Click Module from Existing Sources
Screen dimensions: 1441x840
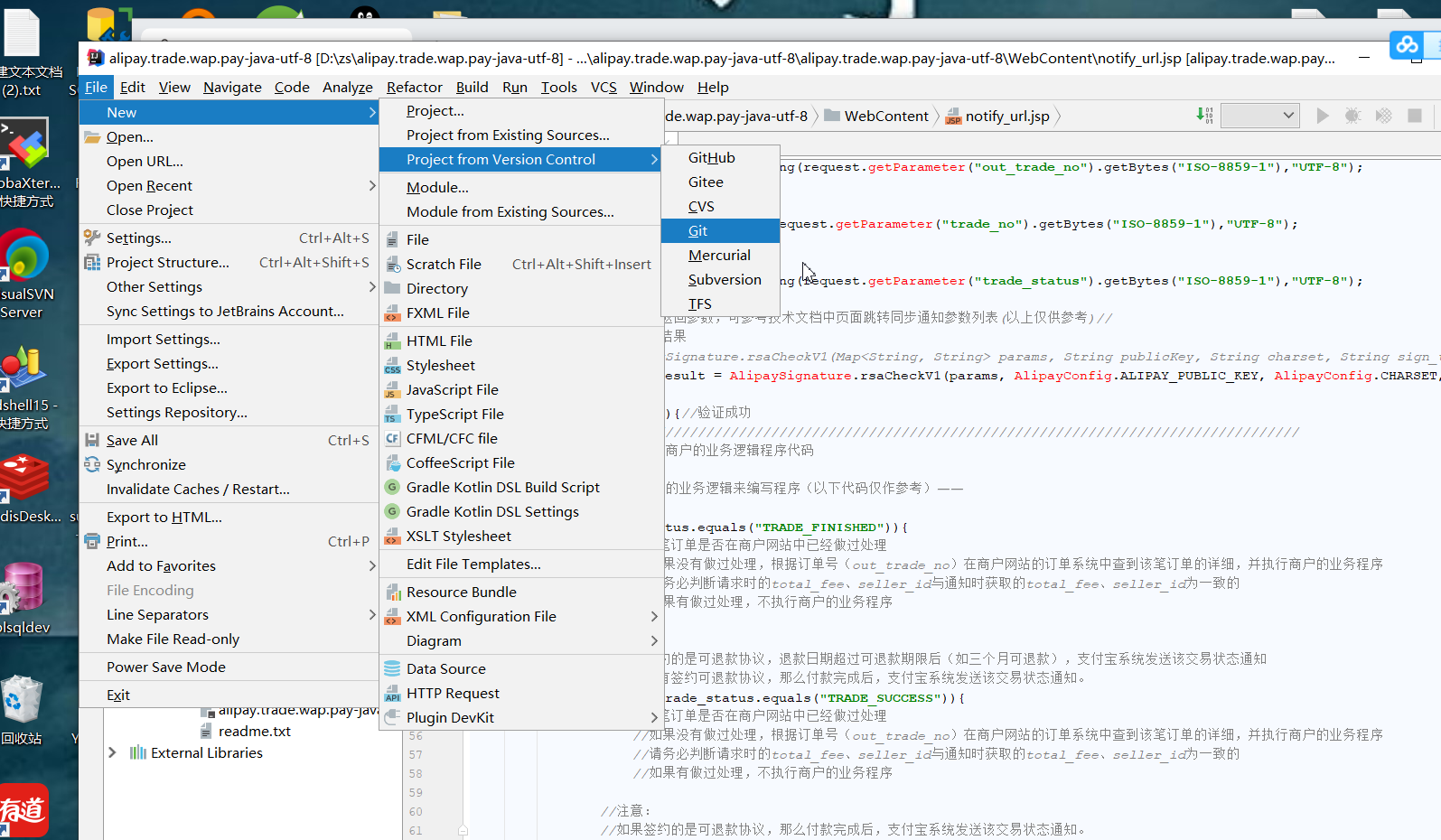(521, 211)
